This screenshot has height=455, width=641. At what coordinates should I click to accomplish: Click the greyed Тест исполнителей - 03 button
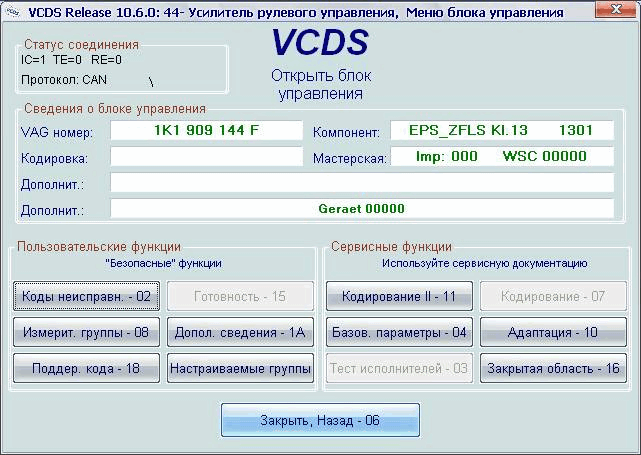[x=399, y=368]
